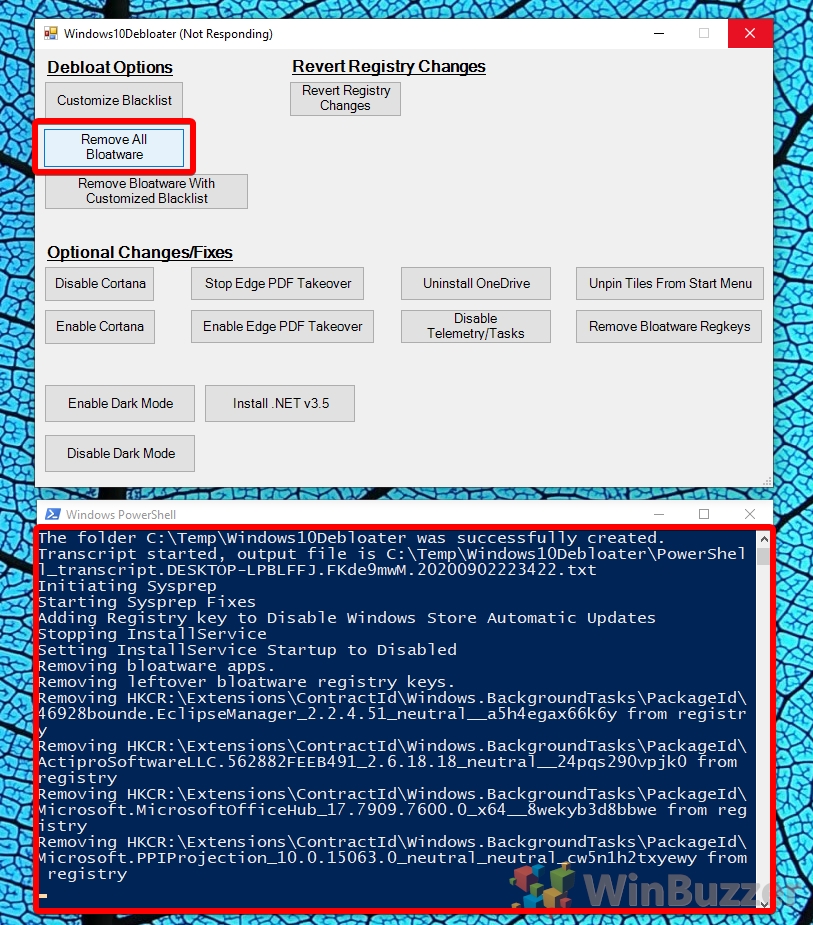This screenshot has width=813, height=925.
Task: Select Remove Bloatware With Customized Blacklist
Action: coord(146,191)
